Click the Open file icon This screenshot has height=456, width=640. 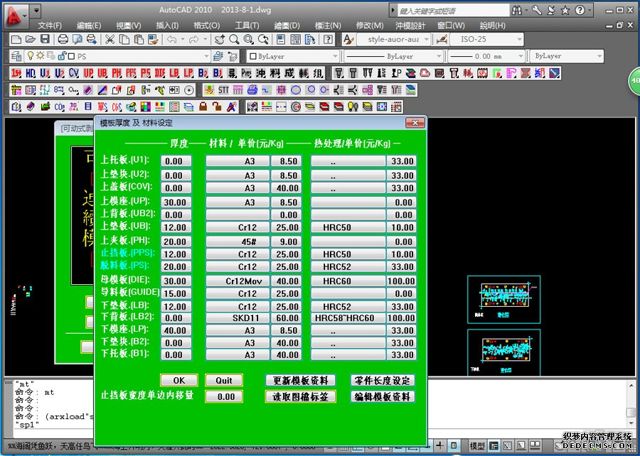(31, 40)
